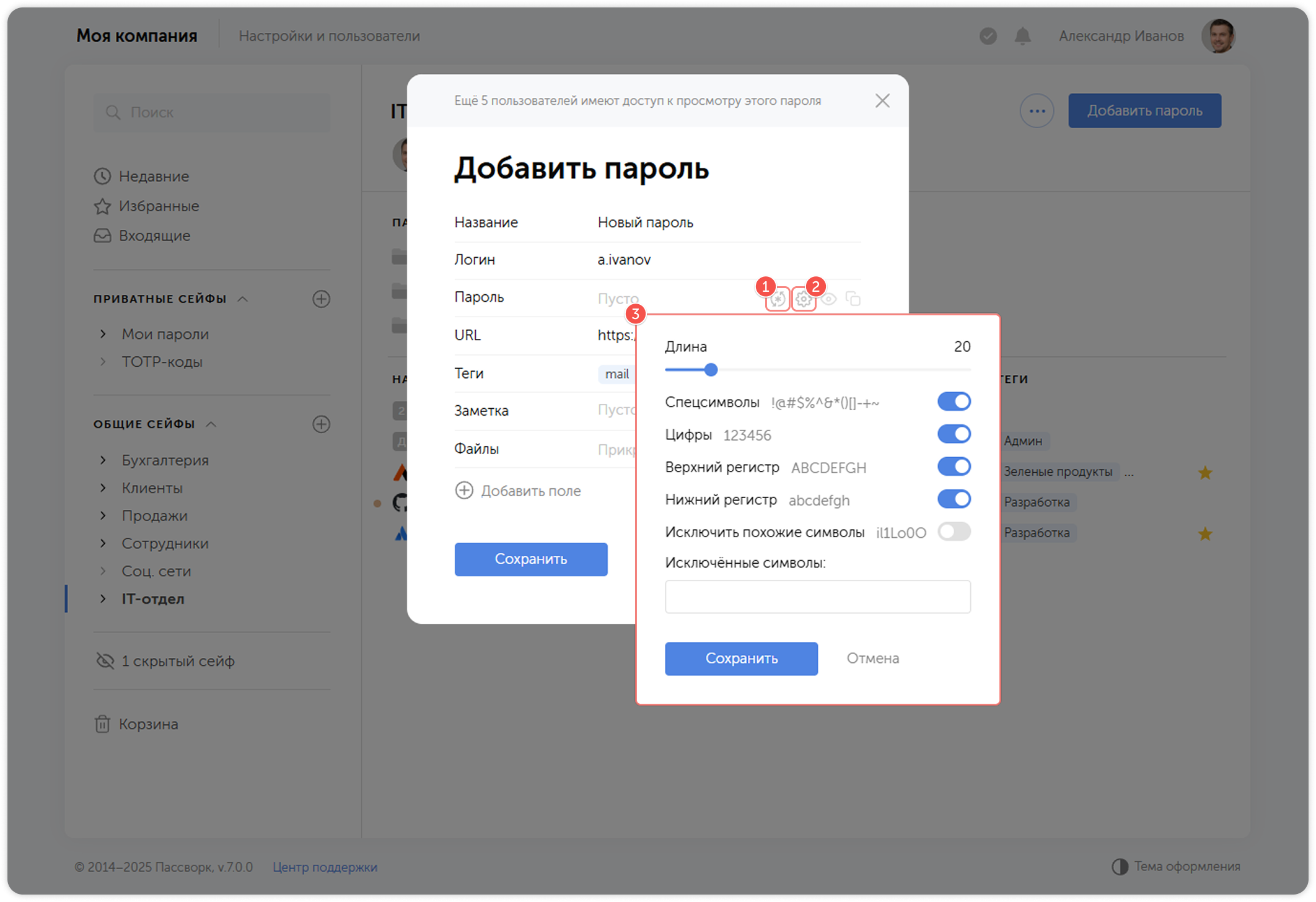The height and width of the screenshot is (902, 1316).
Task: Click the Заметка field placeholder
Action: [616, 410]
